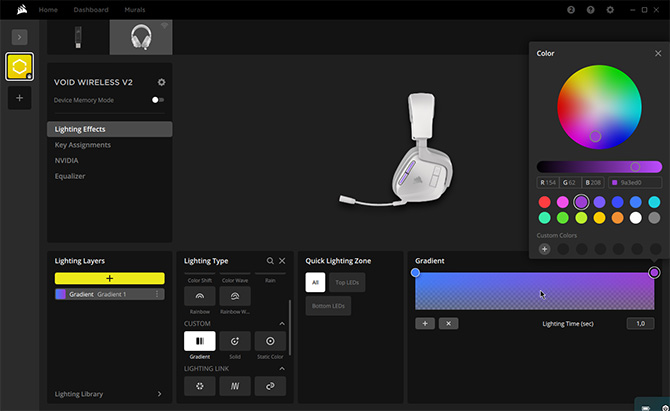670x411 pixels.
Task: Click the Lighting Type panel scrollbar
Action: coord(290,327)
